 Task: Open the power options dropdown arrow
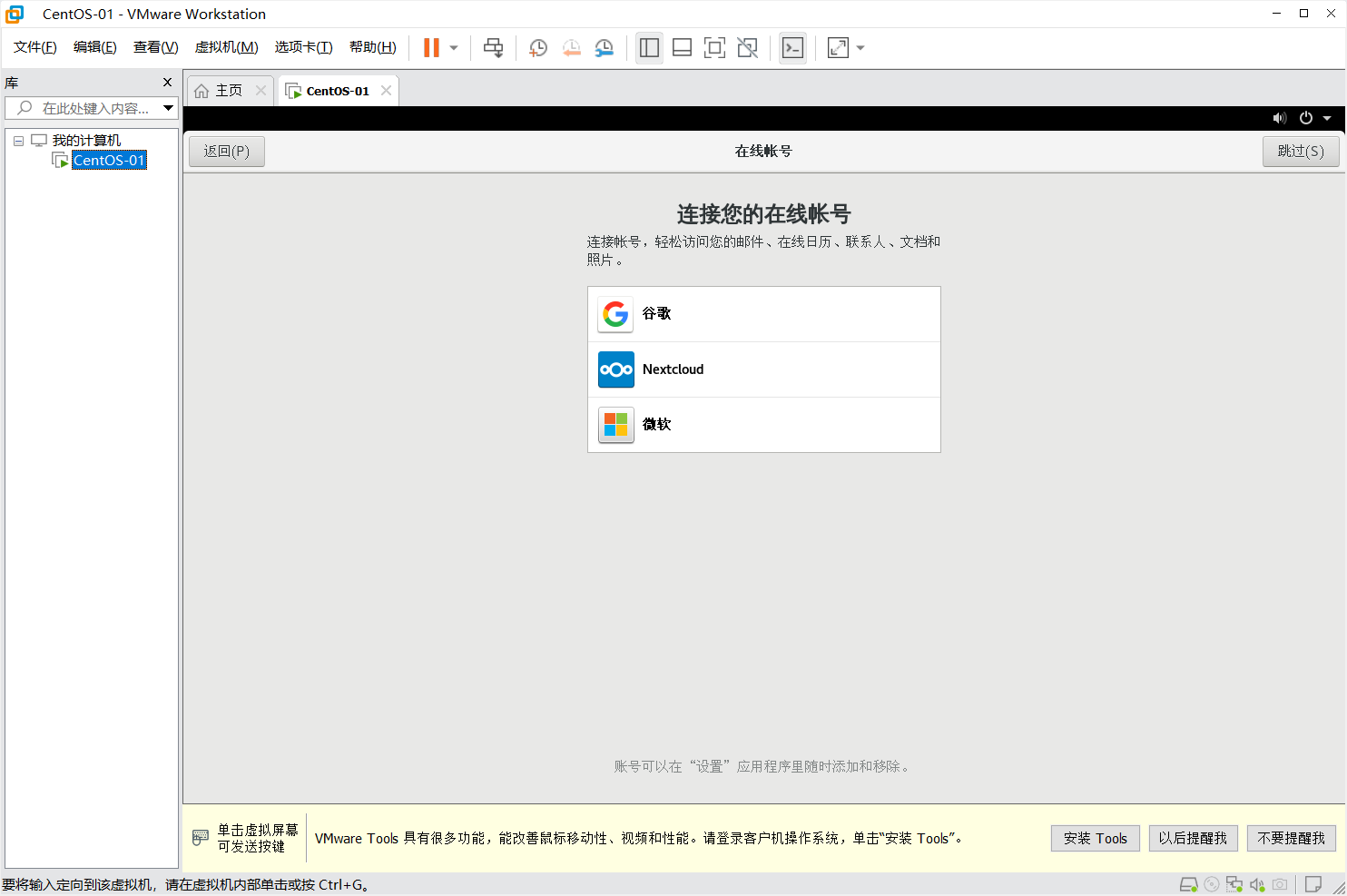pos(1327,118)
